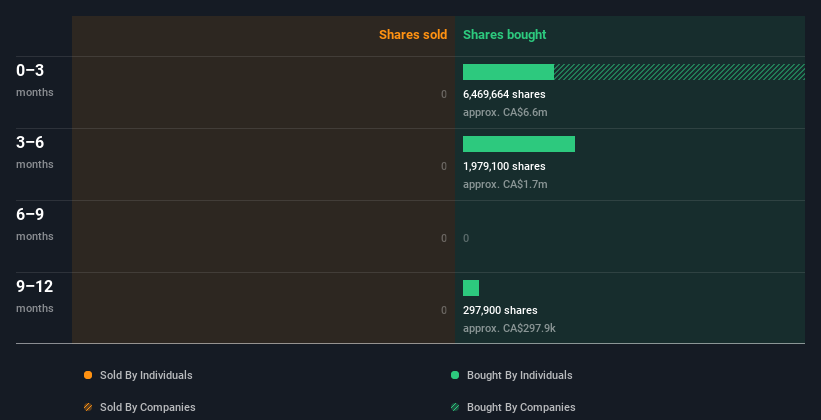
Task: Click the 3–6 months row label
Action: point(35,152)
